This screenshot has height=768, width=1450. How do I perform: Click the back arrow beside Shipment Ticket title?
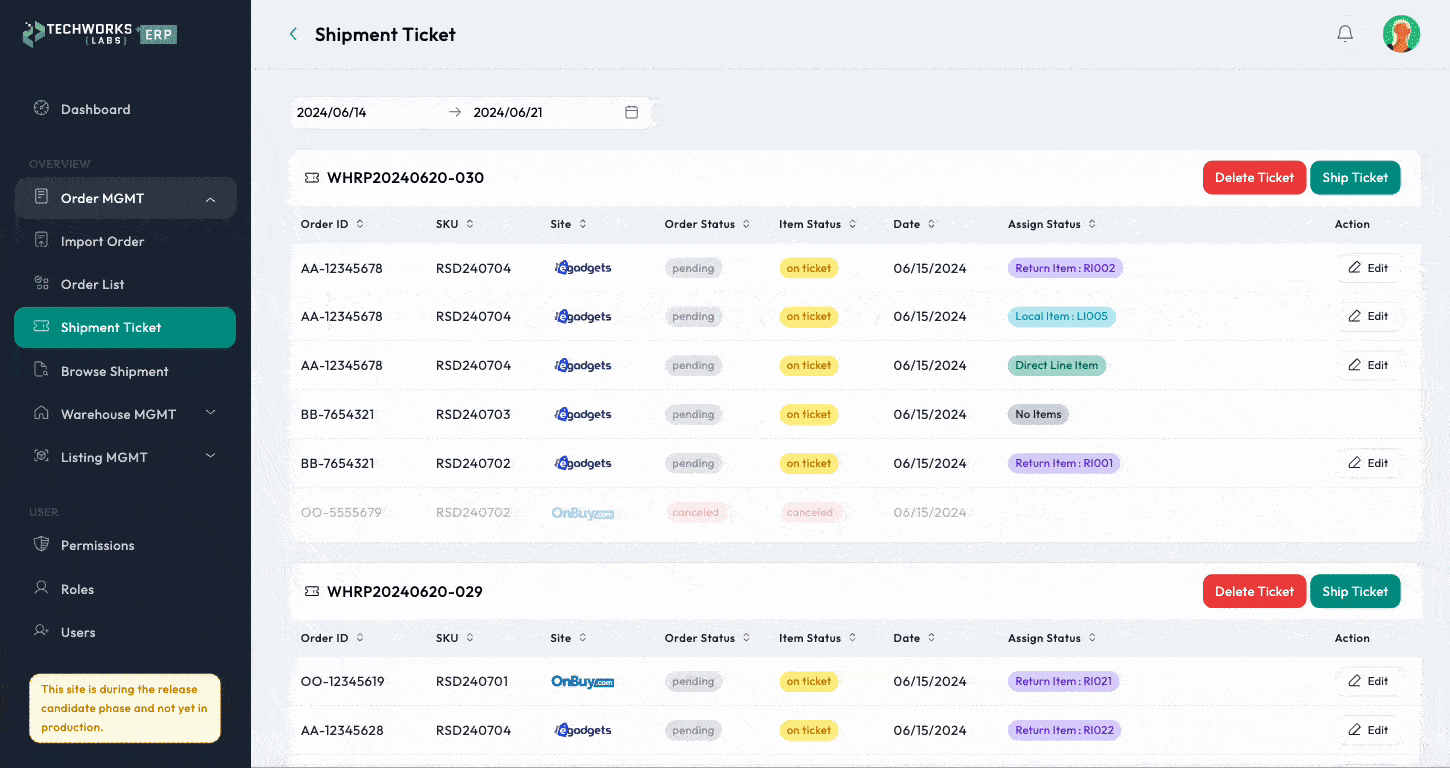pos(293,34)
